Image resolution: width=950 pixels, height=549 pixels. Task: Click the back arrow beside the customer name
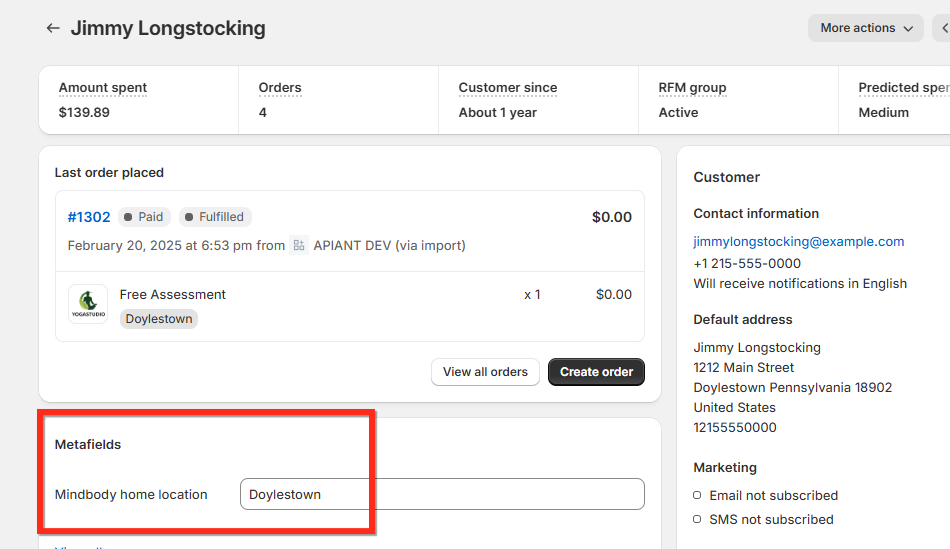53,28
